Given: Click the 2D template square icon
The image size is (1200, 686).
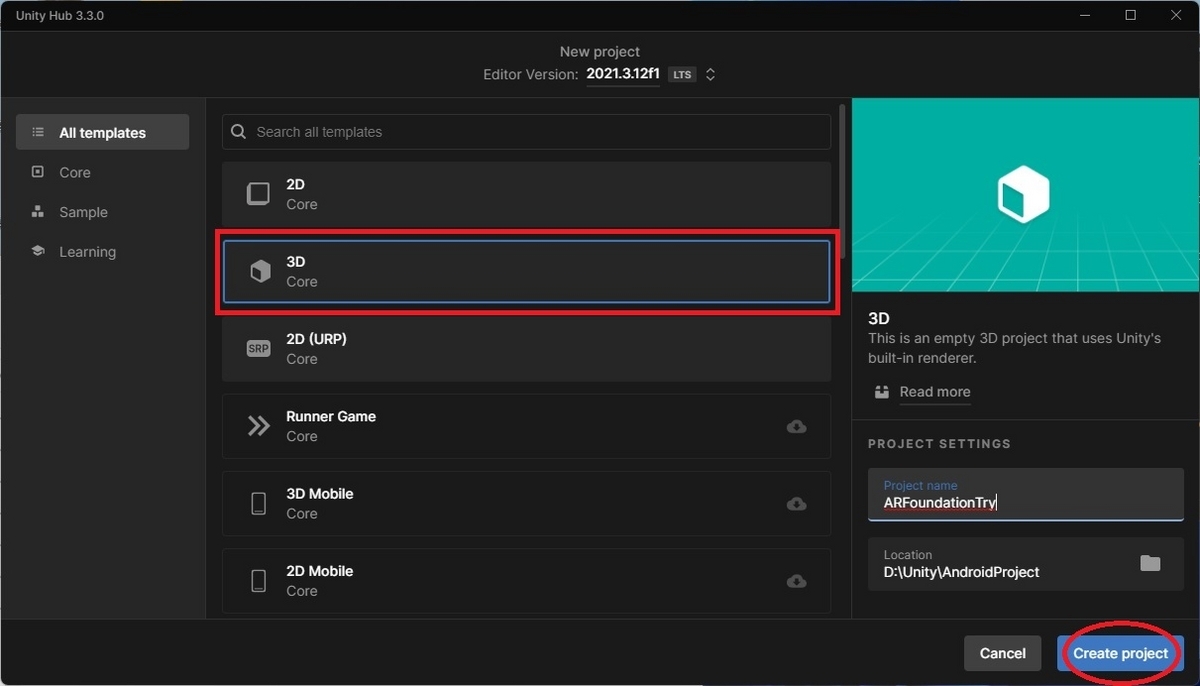Looking at the screenshot, I should tap(259, 194).
